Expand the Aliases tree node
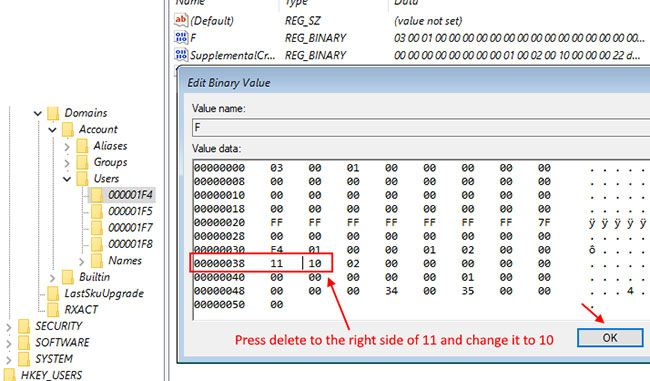This screenshot has height=381, width=650. [67, 146]
